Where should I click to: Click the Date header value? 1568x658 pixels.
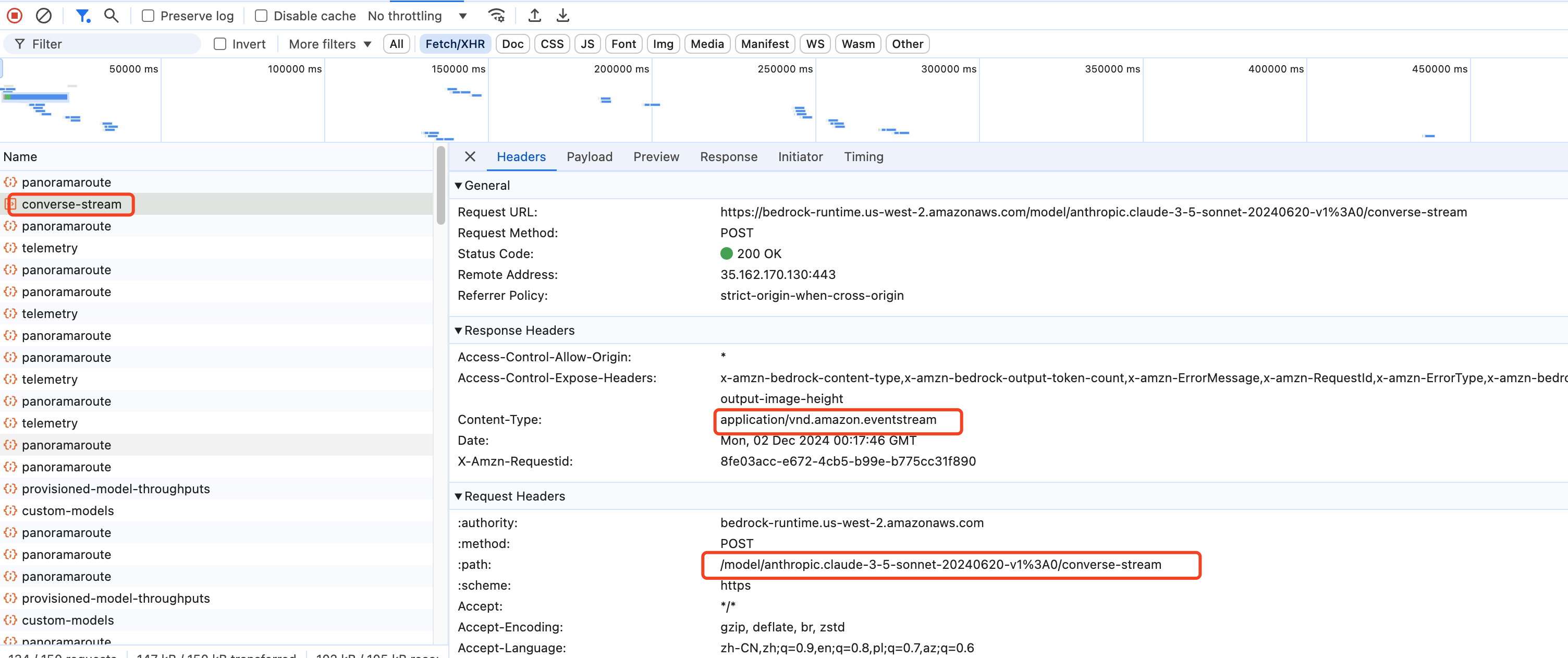(818, 440)
